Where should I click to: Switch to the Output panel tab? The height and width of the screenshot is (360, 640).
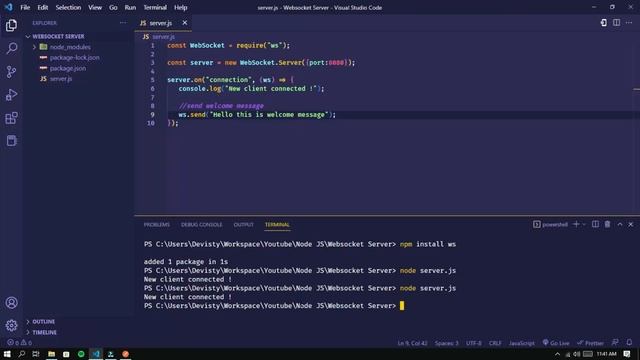(x=243, y=224)
